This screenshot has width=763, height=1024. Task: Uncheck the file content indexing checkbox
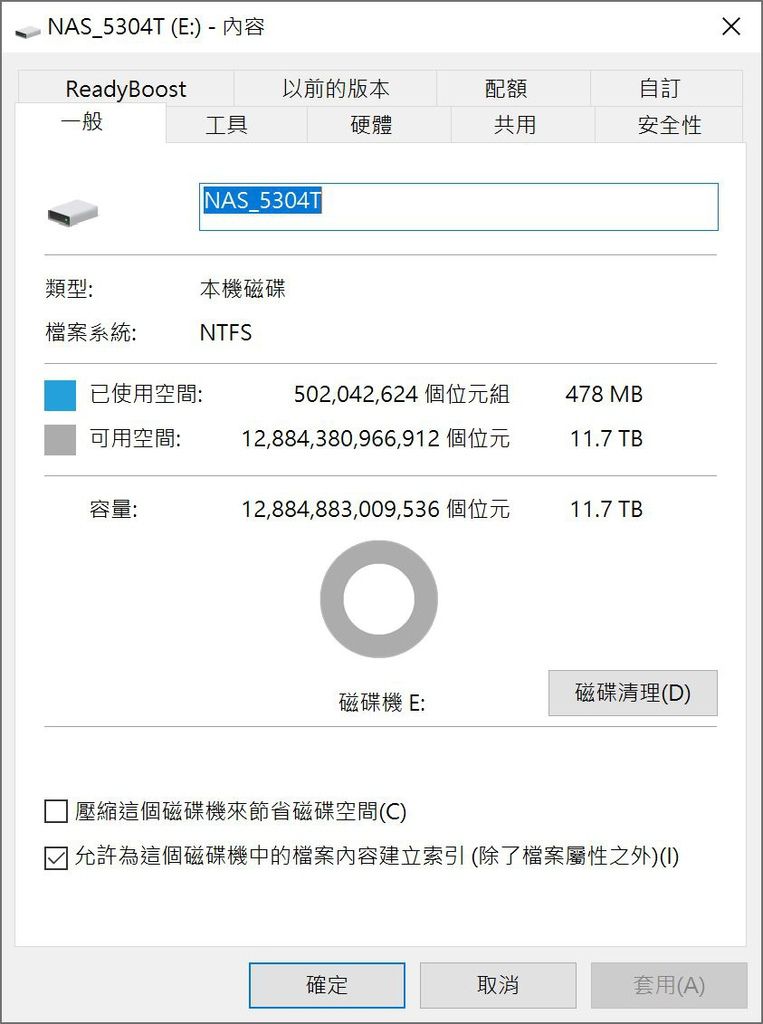click(56, 858)
